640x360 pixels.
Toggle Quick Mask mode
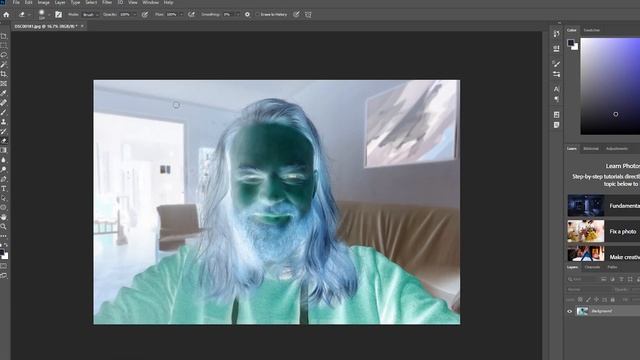click(x=4, y=266)
